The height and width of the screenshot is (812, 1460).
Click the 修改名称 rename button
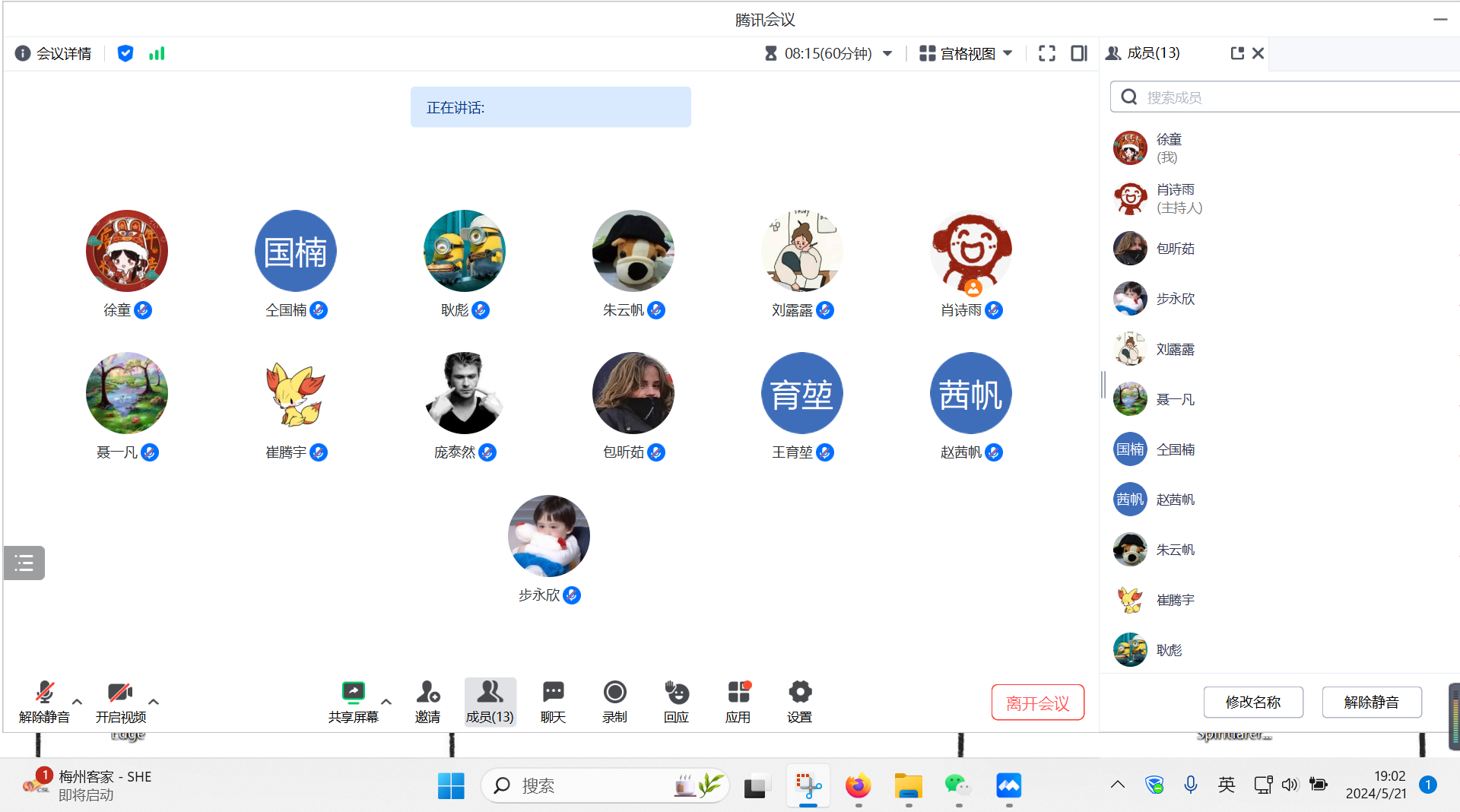click(x=1252, y=702)
